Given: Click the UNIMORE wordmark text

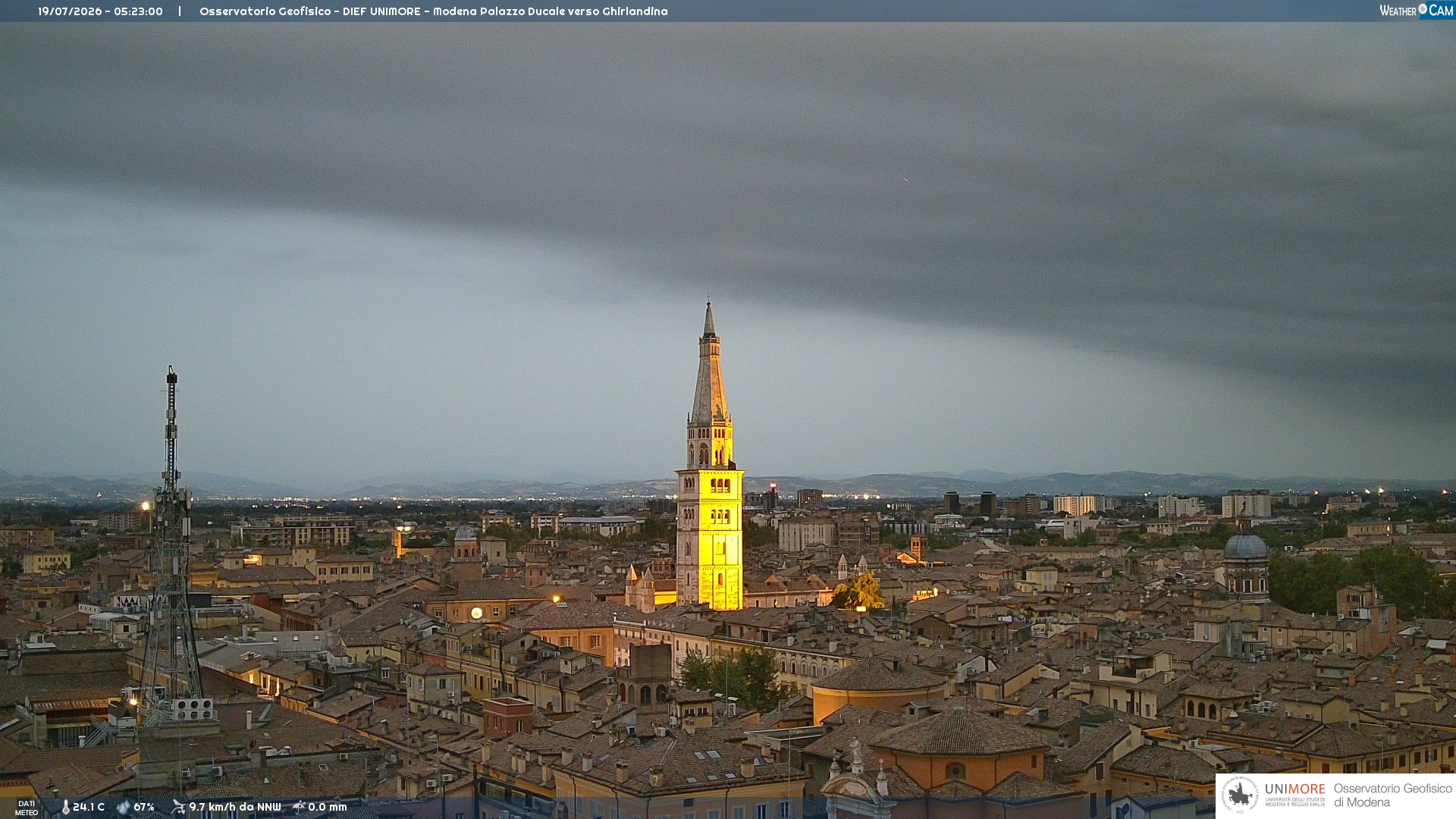Looking at the screenshot, I should 1295,789.
